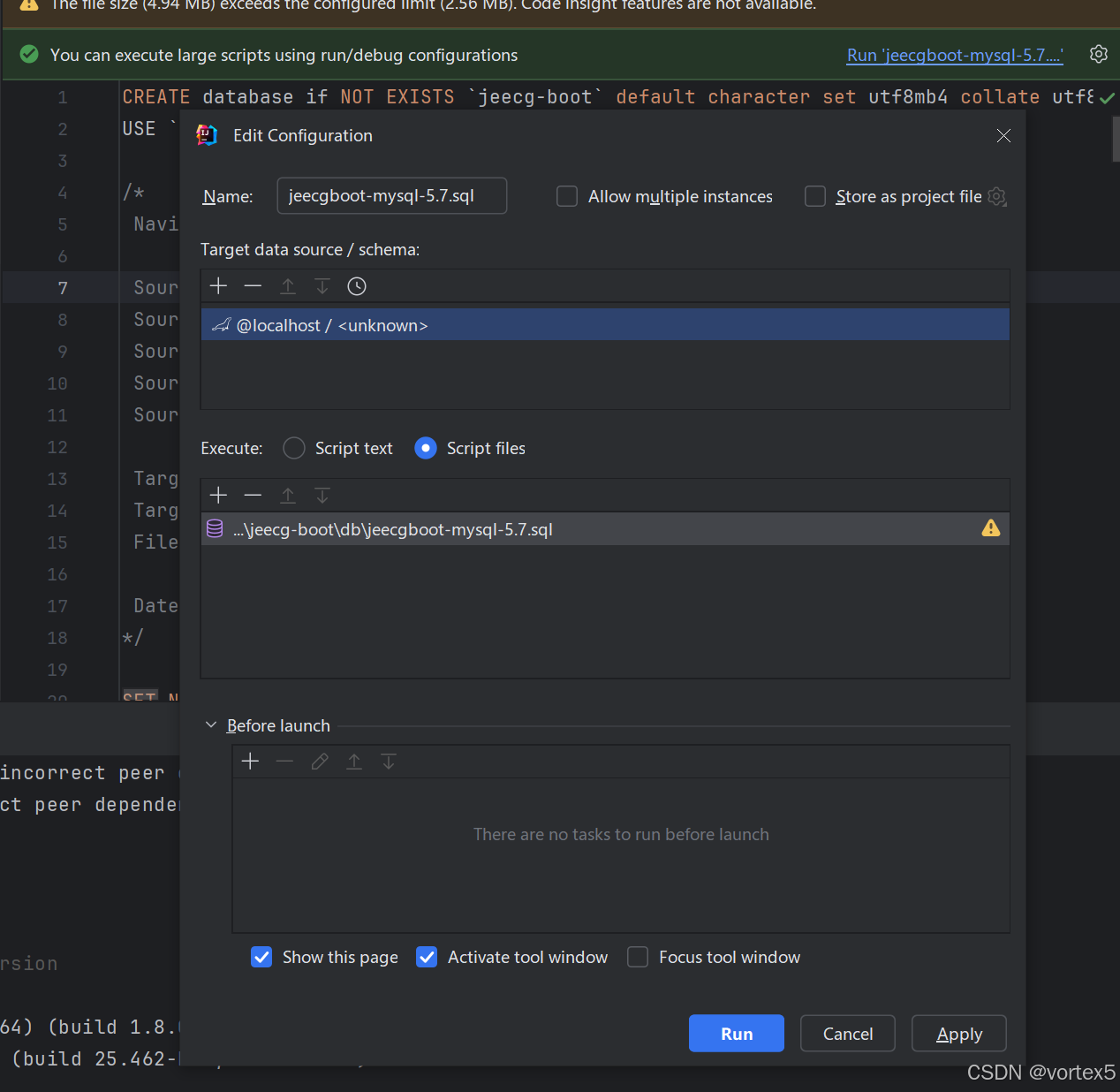Screen dimensions: 1120x1092
Task: Click the CREATE database line in editor
Action: pos(608,97)
